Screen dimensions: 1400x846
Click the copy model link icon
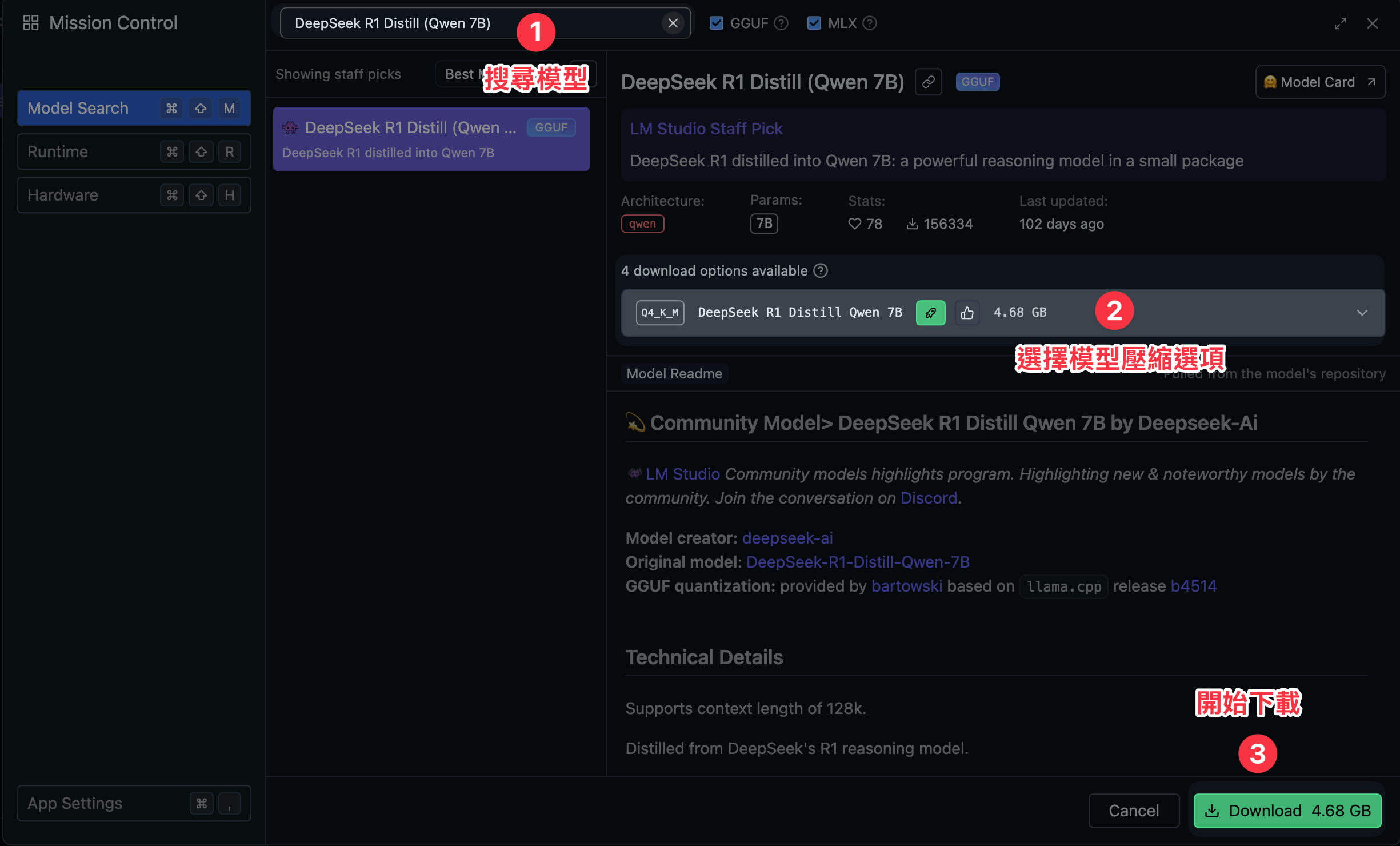(928, 82)
